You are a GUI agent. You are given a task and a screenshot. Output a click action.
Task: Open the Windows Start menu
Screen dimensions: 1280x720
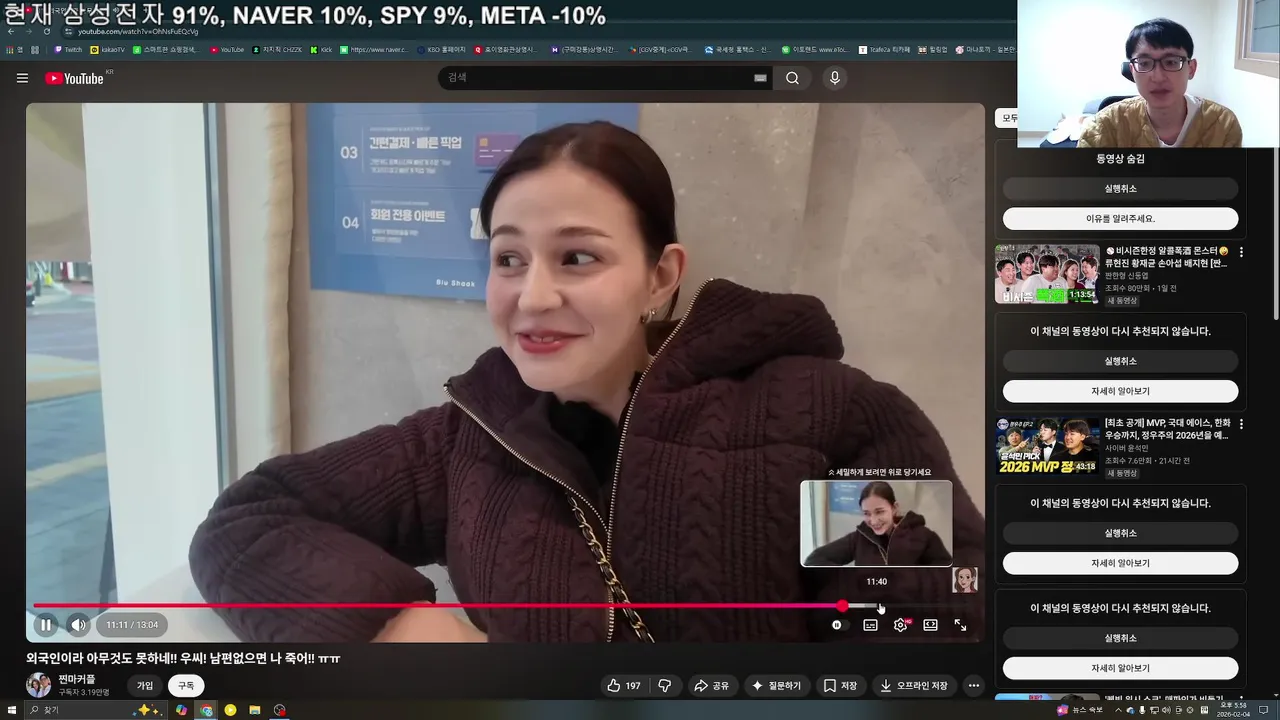(10, 710)
